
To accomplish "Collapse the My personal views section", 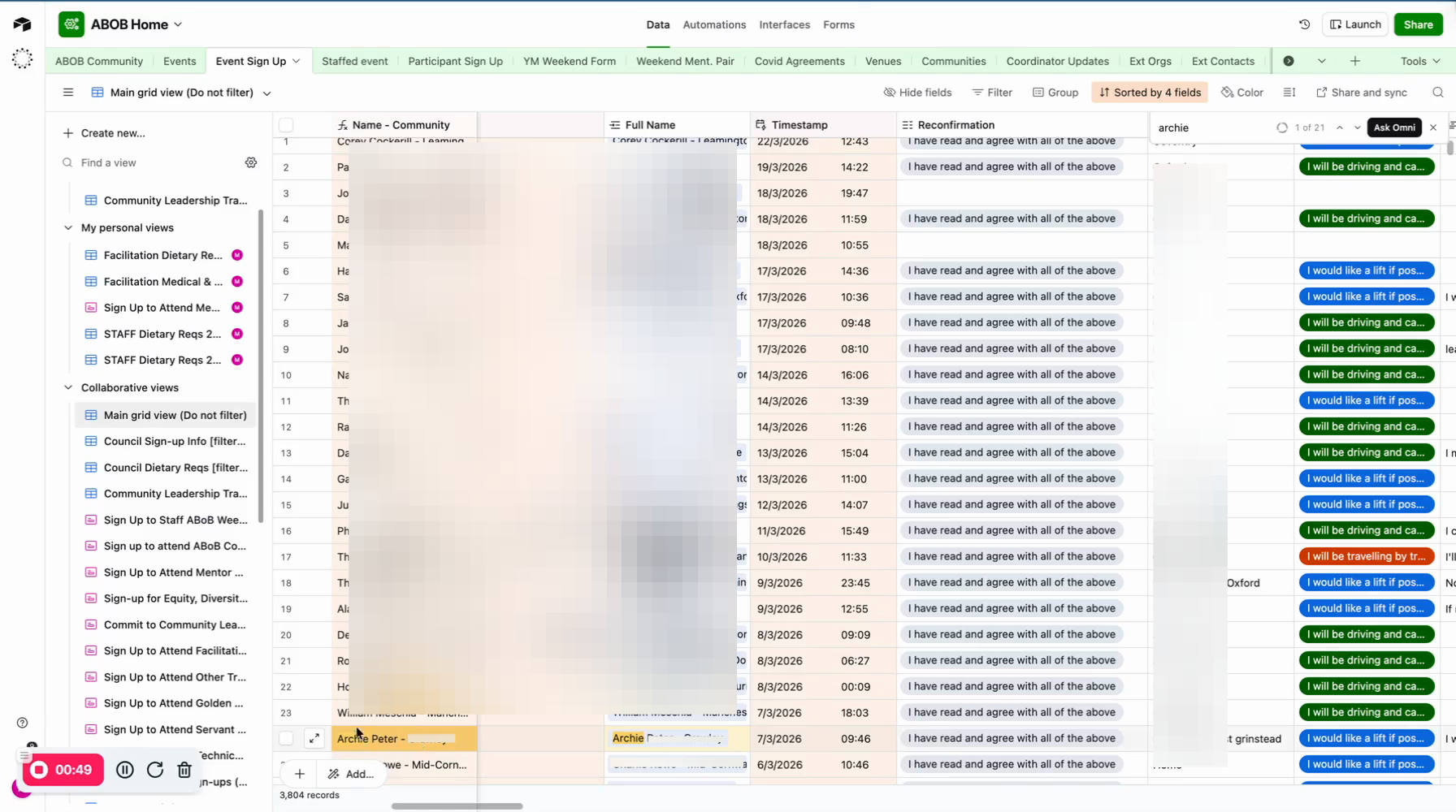I will pyautogui.click(x=68, y=228).
